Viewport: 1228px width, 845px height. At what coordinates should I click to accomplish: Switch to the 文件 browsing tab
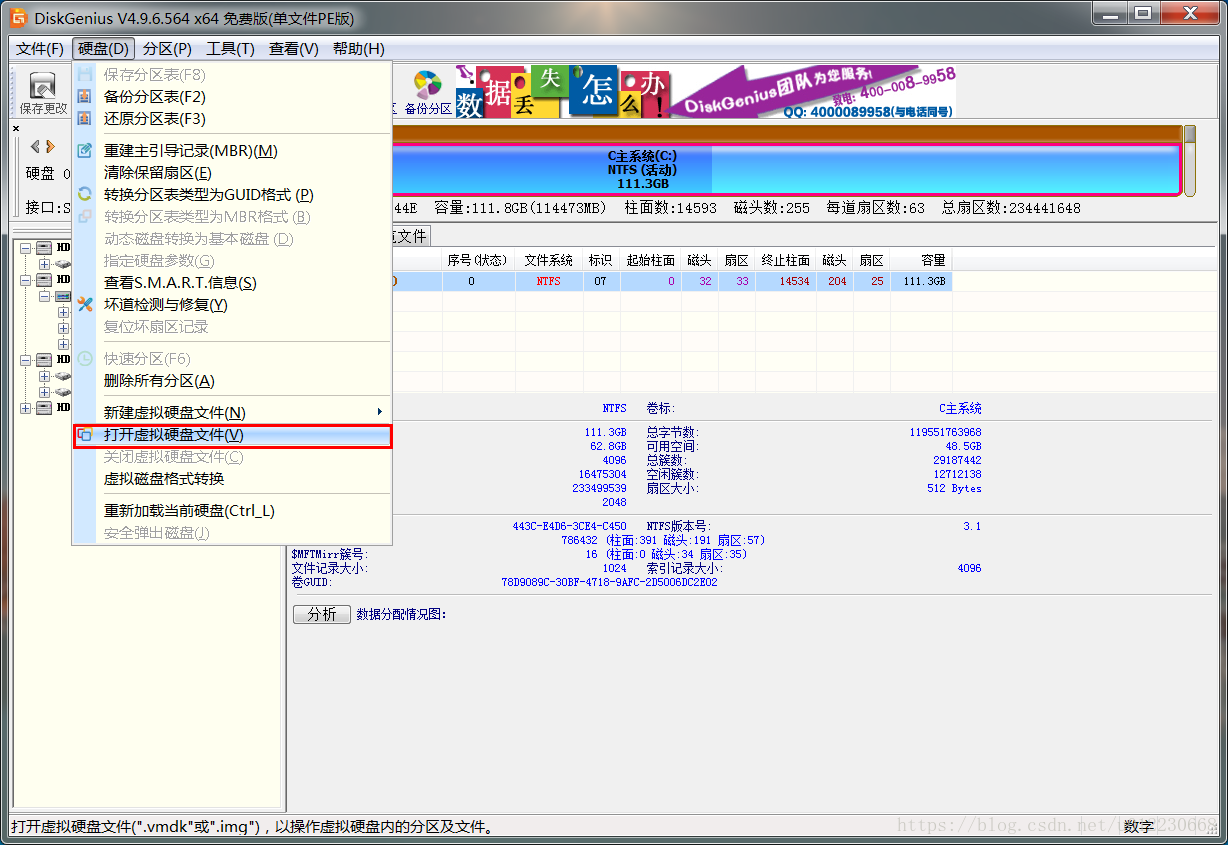pos(412,236)
